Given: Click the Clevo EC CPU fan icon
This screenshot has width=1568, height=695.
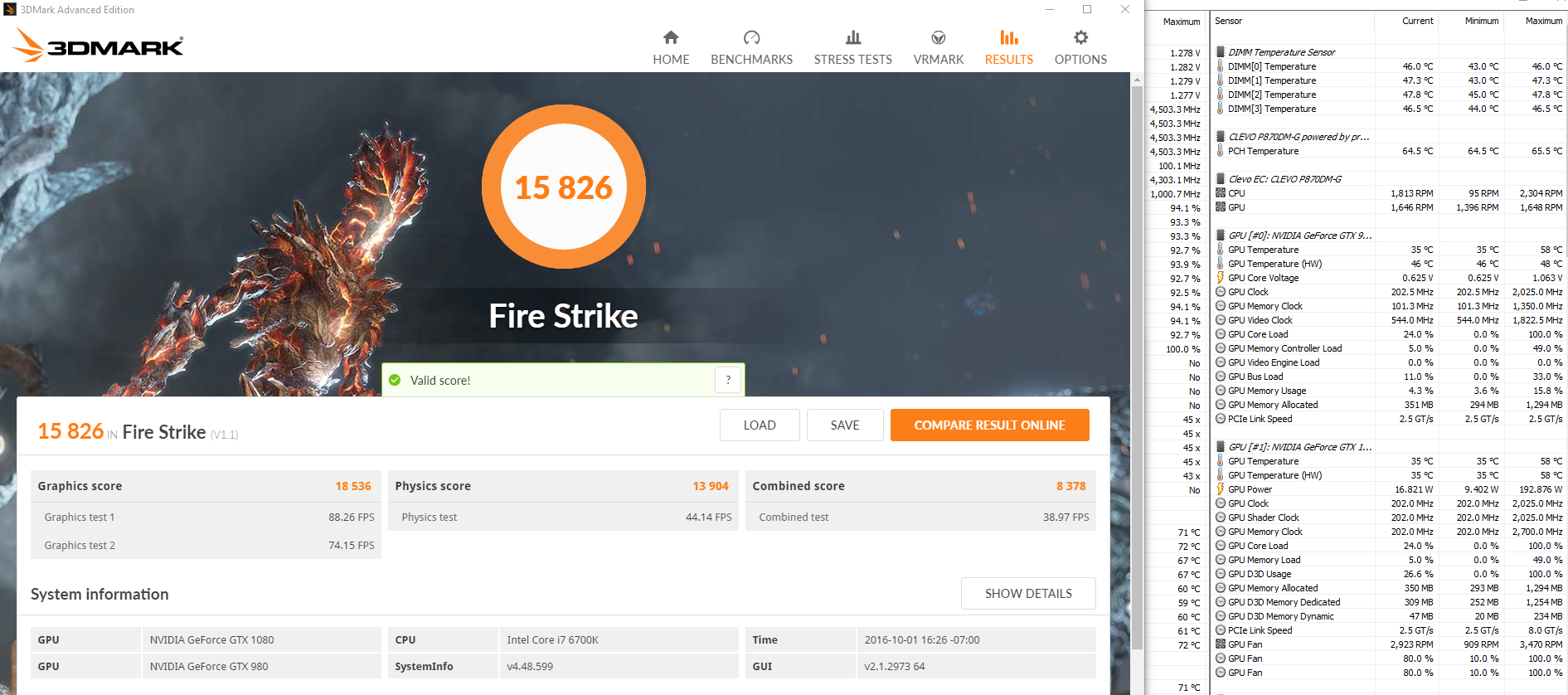Looking at the screenshot, I should 1221,192.
